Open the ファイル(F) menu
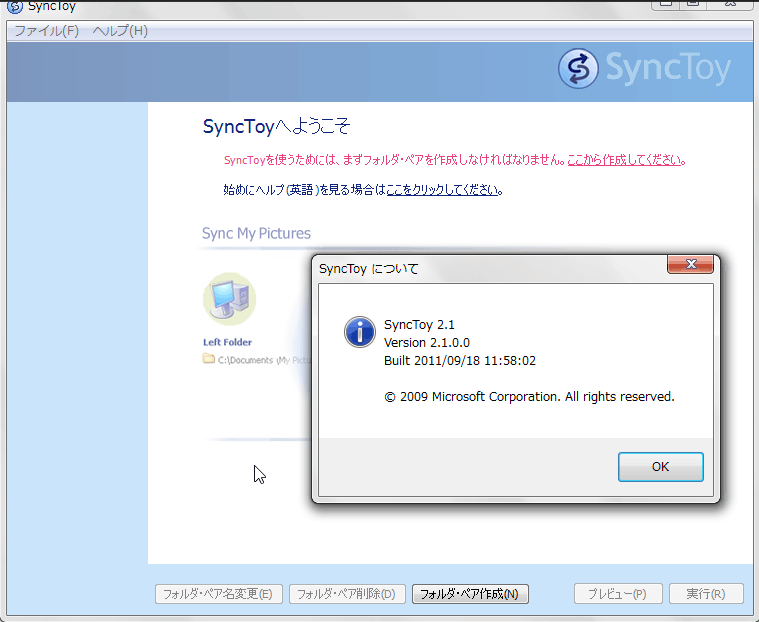 coord(46,31)
